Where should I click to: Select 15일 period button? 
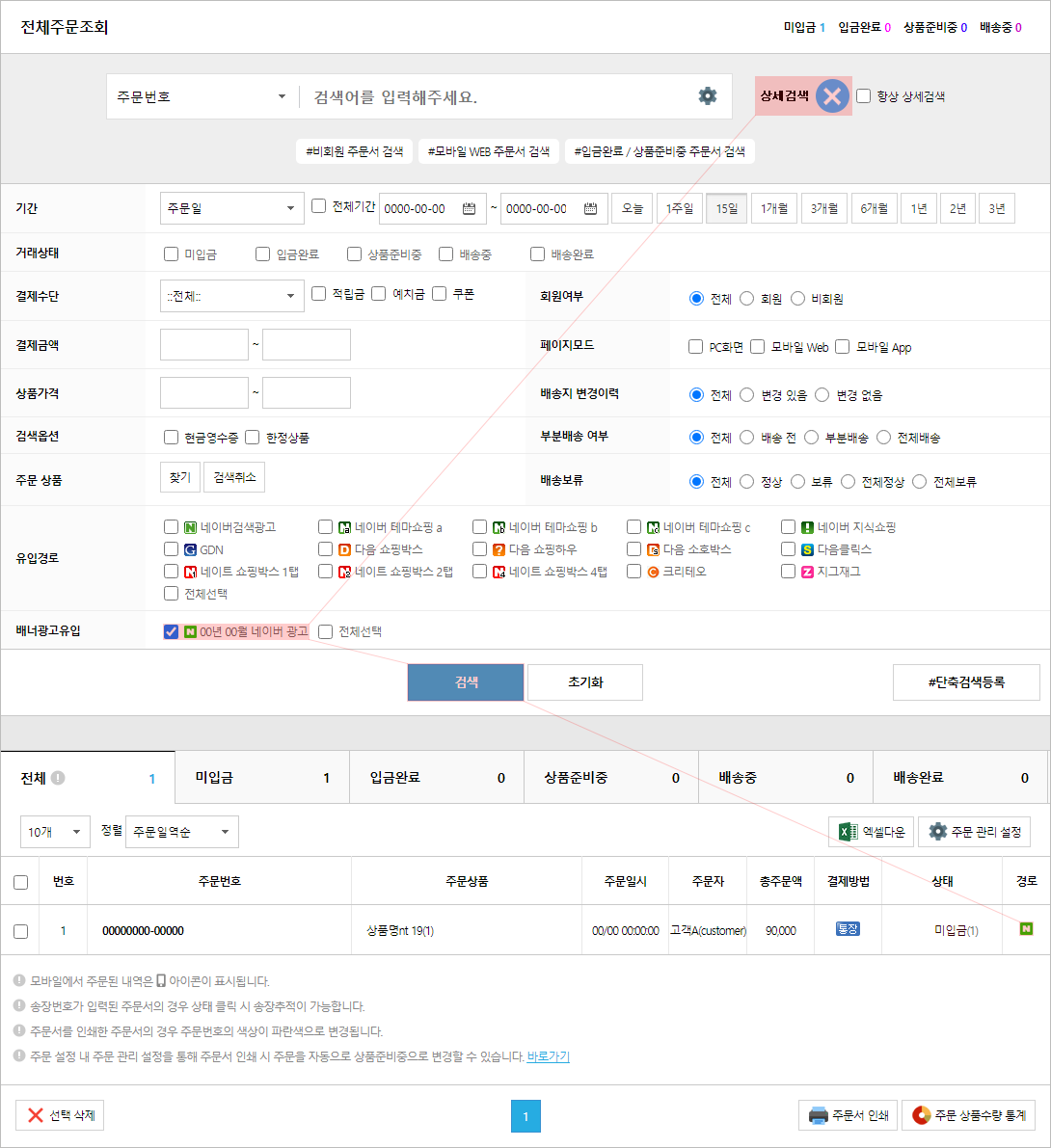pyautogui.click(x=727, y=208)
